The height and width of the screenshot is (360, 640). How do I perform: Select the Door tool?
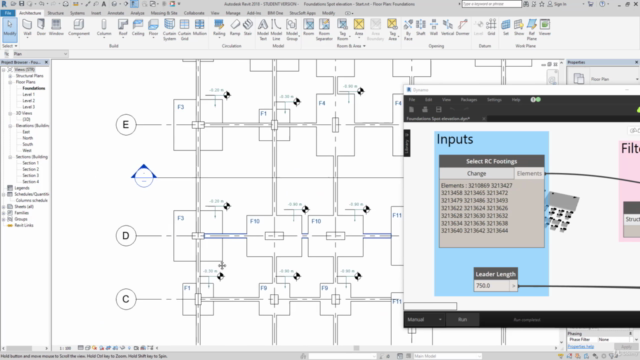click(41, 27)
